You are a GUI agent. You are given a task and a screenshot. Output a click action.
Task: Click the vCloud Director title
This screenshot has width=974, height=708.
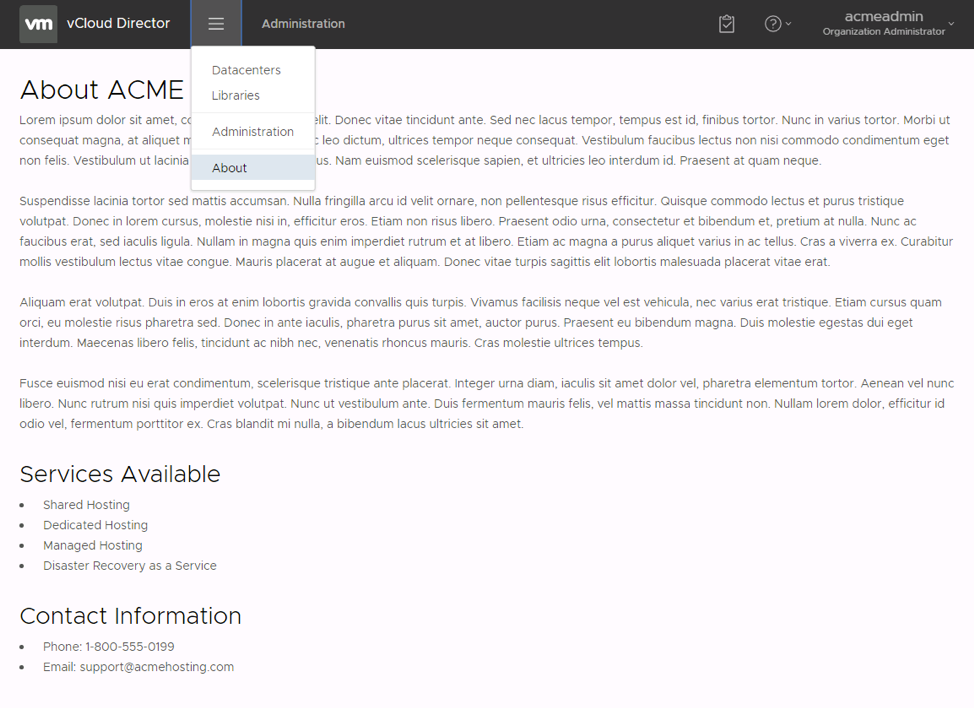click(125, 24)
